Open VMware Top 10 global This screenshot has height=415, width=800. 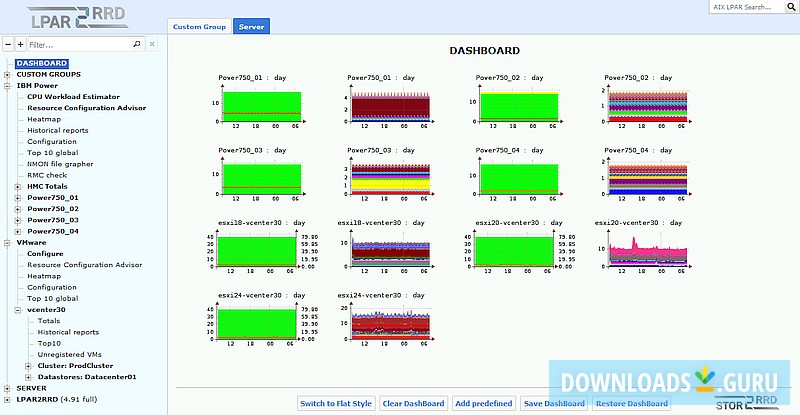click(x=53, y=299)
